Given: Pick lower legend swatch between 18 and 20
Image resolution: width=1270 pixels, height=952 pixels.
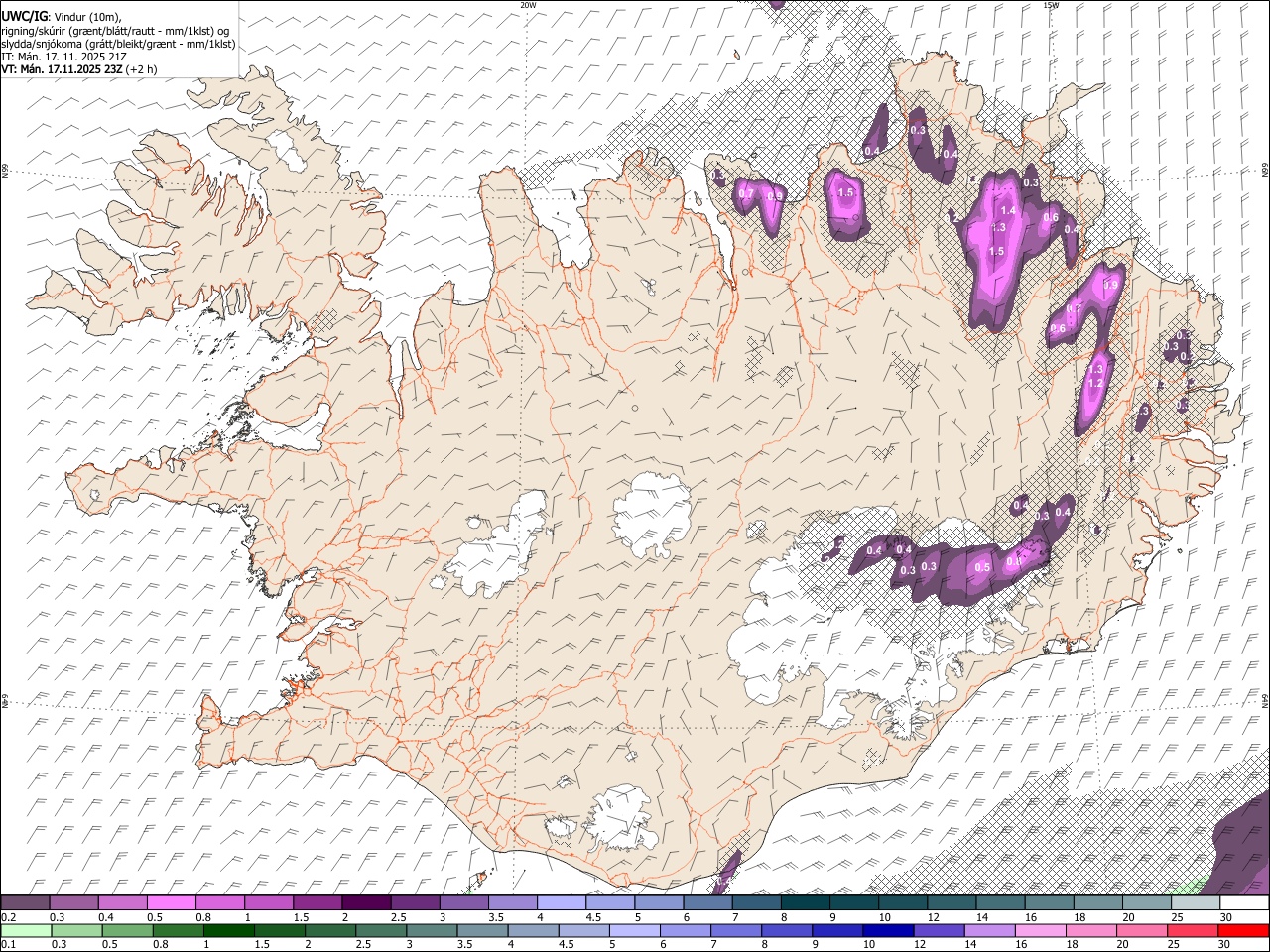Looking at the screenshot, I should (x=1089, y=930).
